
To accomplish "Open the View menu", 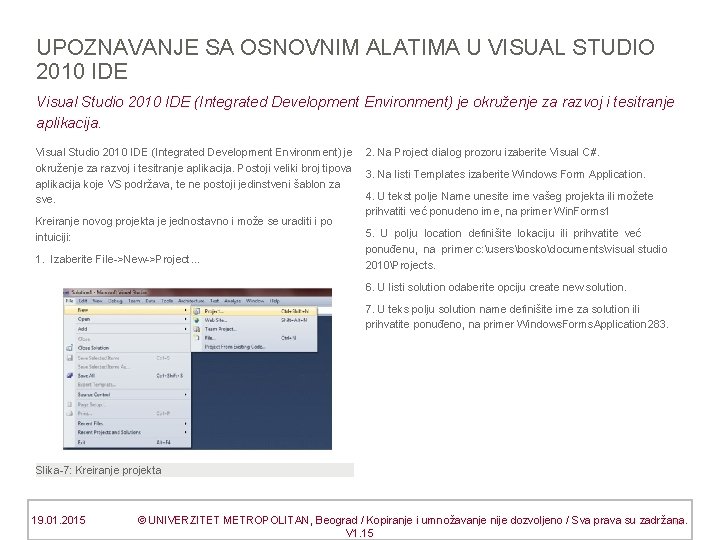I will coord(97,301).
